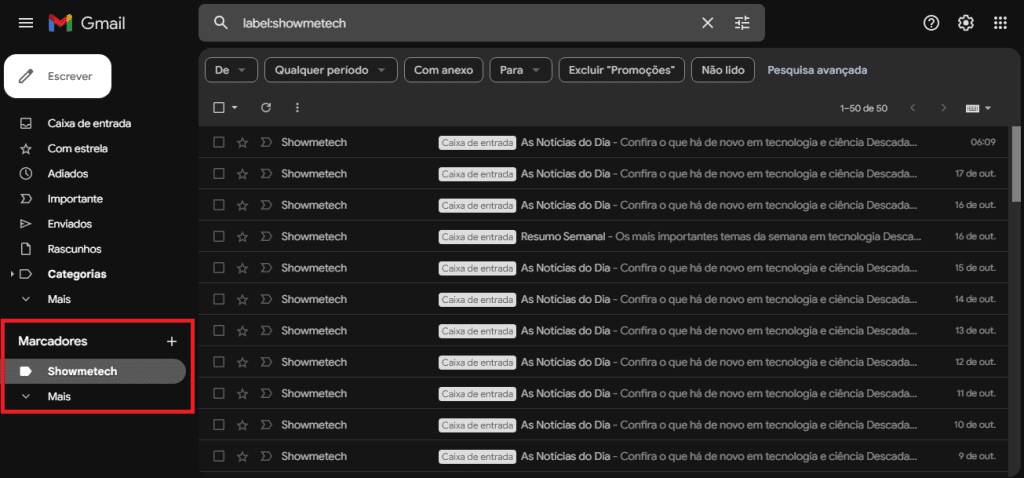Select the 11 de out. email checkbox
This screenshot has width=1024, height=478.
219,393
